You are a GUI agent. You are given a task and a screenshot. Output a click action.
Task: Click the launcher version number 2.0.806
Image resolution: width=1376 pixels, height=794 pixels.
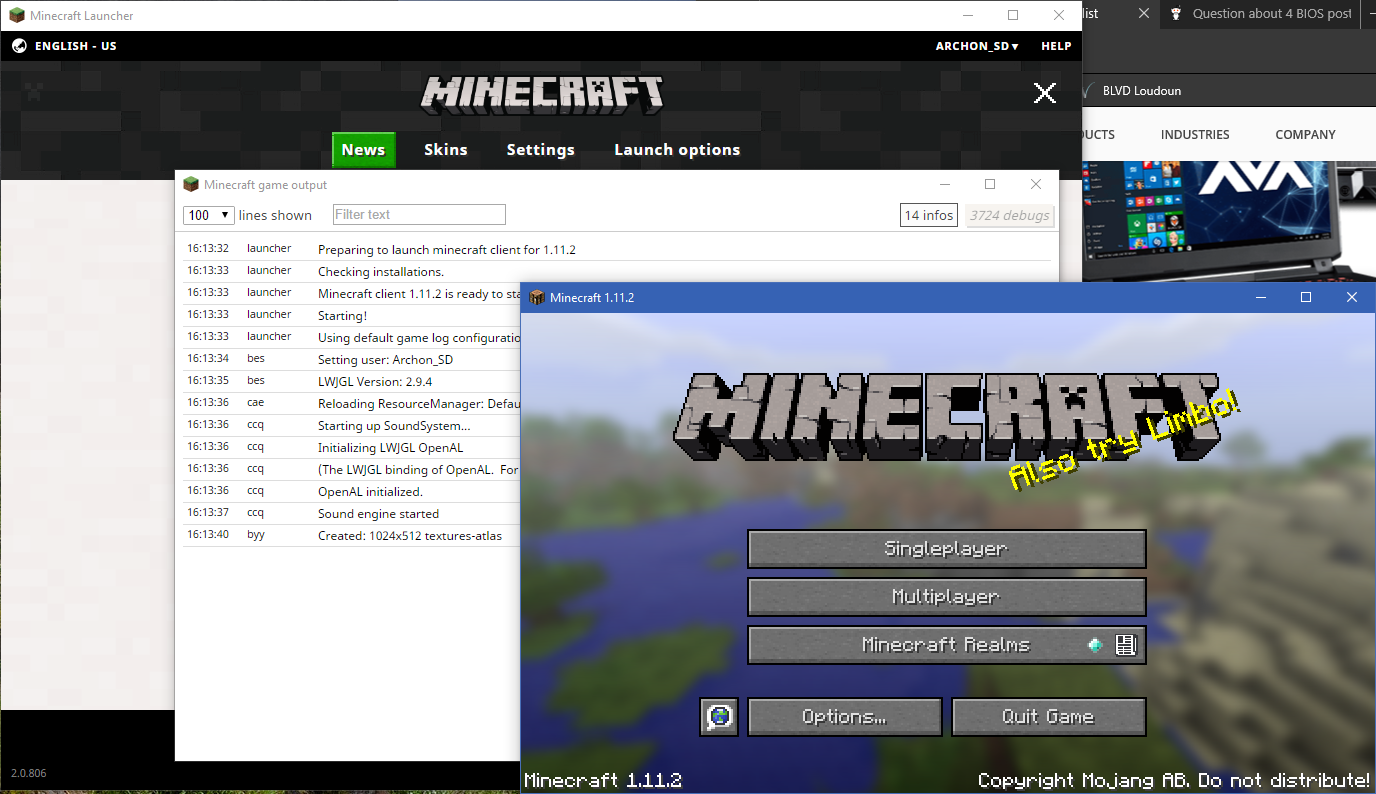(x=28, y=773)
